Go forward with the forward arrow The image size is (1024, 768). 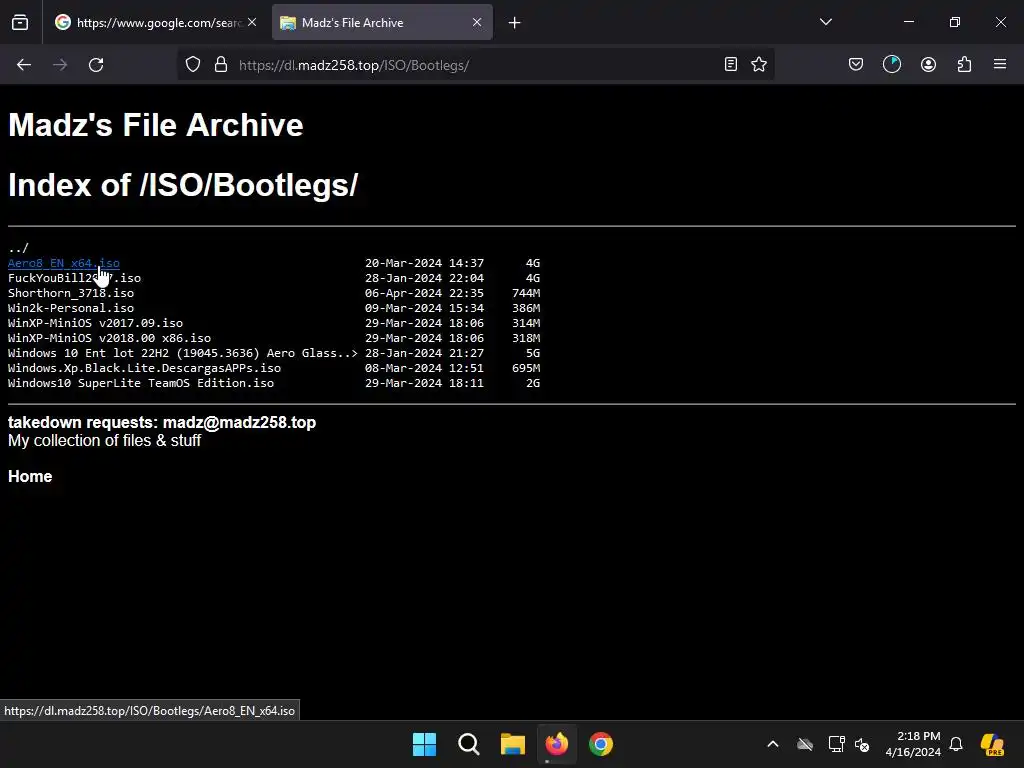tap(60, 65)
